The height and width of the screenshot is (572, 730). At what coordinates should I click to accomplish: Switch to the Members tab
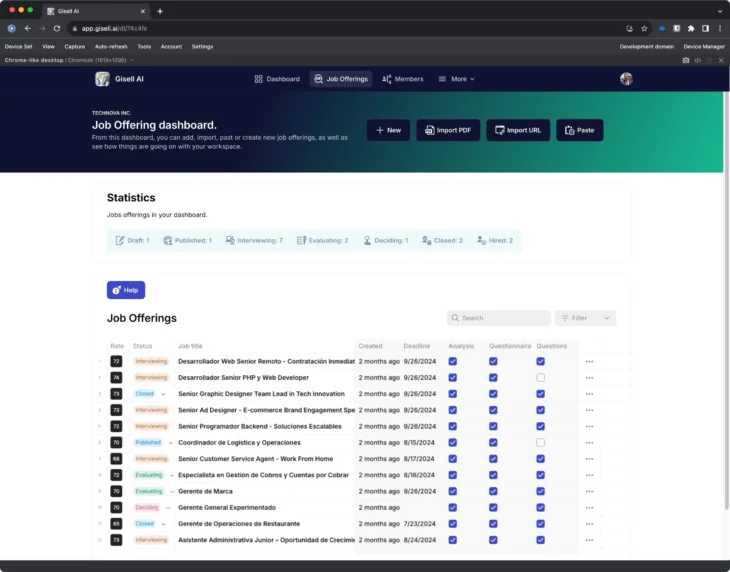coord(403,79)
